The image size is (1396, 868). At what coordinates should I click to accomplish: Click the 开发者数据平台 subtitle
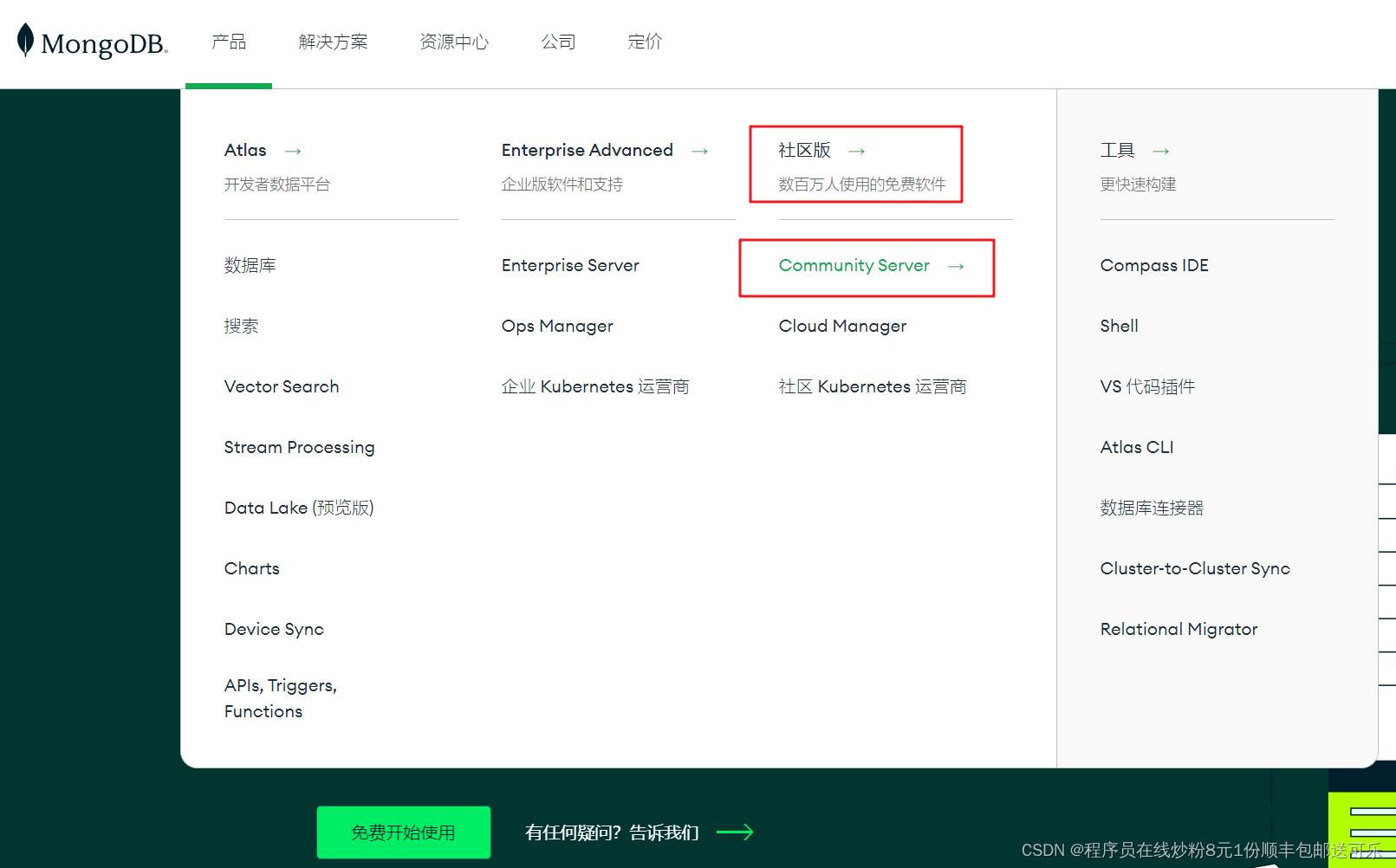coord(277,185)
